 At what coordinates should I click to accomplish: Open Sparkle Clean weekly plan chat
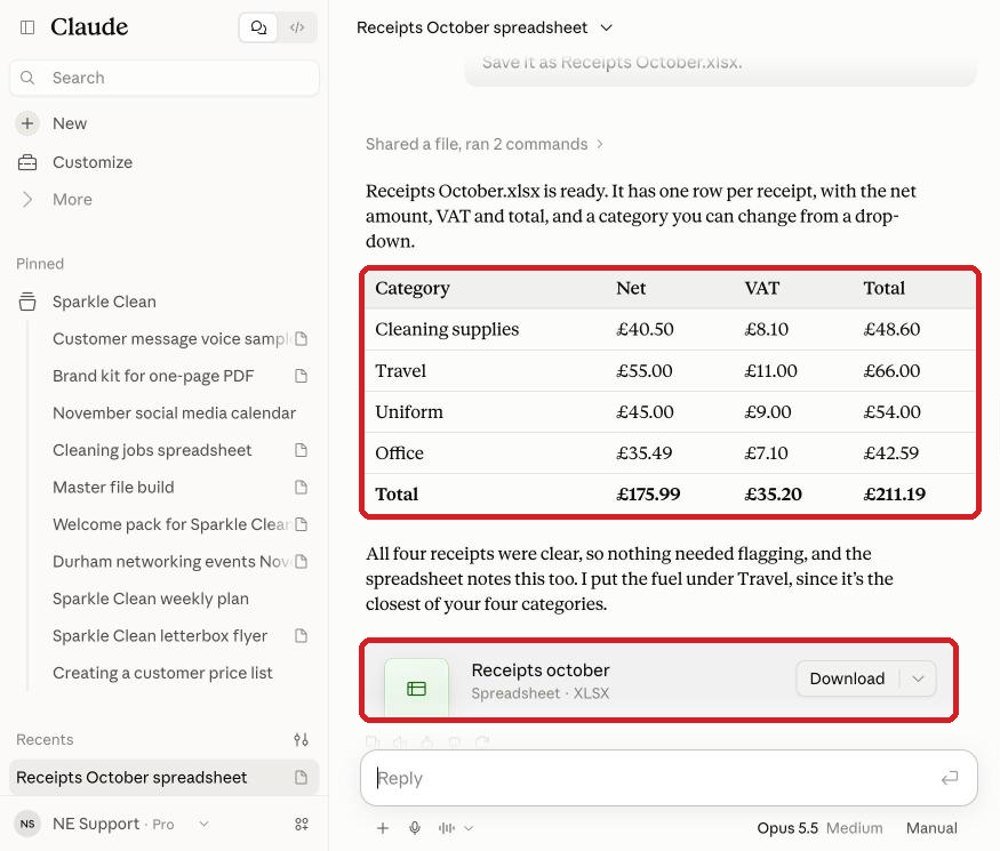point(151,598)
